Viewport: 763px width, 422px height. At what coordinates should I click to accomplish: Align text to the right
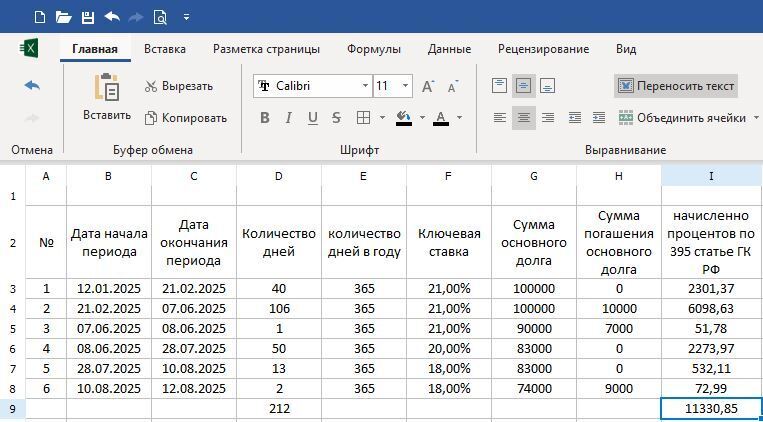point(548,118)
